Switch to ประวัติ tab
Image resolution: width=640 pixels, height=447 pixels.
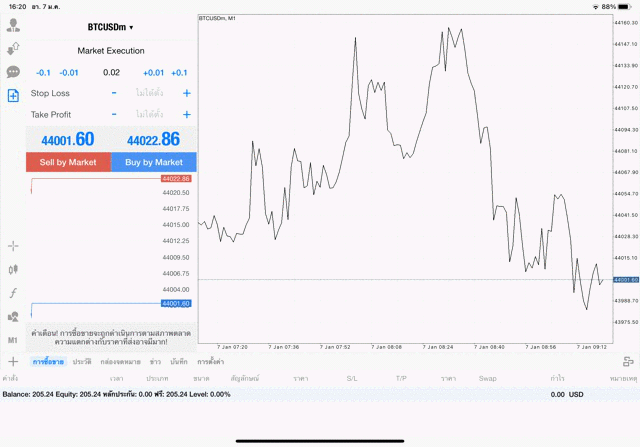point(82,362)
